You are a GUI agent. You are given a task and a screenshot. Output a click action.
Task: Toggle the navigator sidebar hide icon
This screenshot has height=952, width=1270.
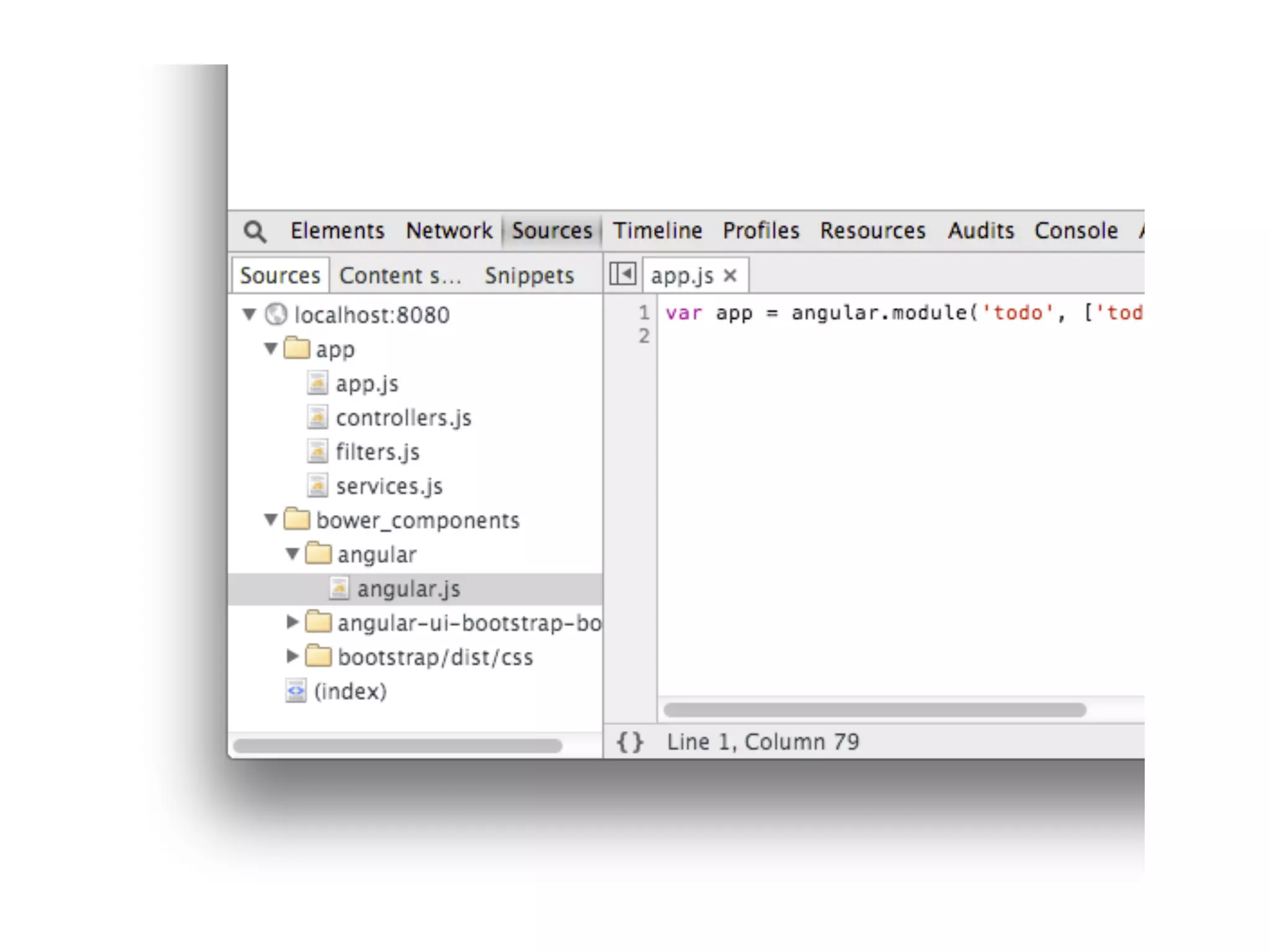pyautogui.click(x=623, y=274)
